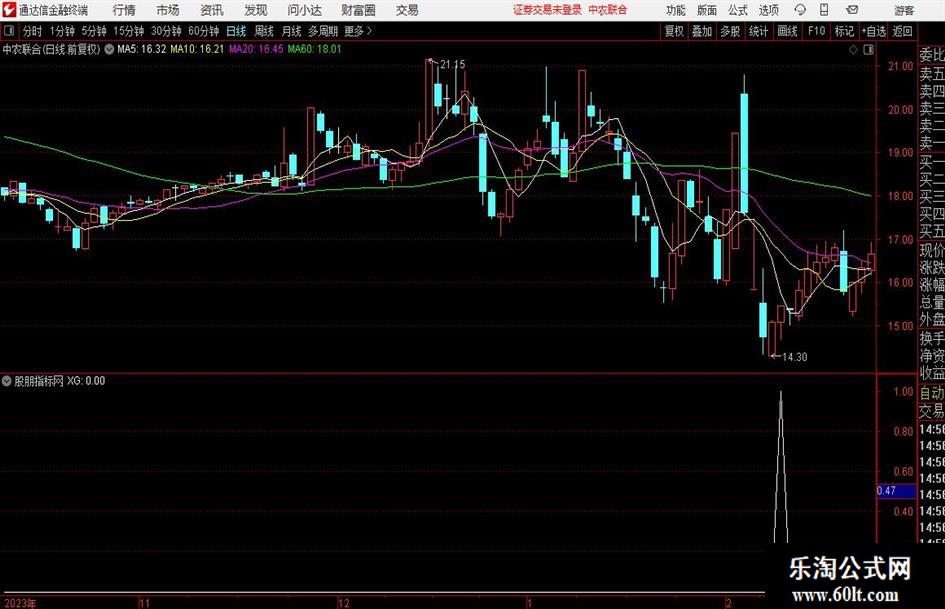Open the mail message icon
The width and height of the screenshot is (945, 609).
coord(852,10)
